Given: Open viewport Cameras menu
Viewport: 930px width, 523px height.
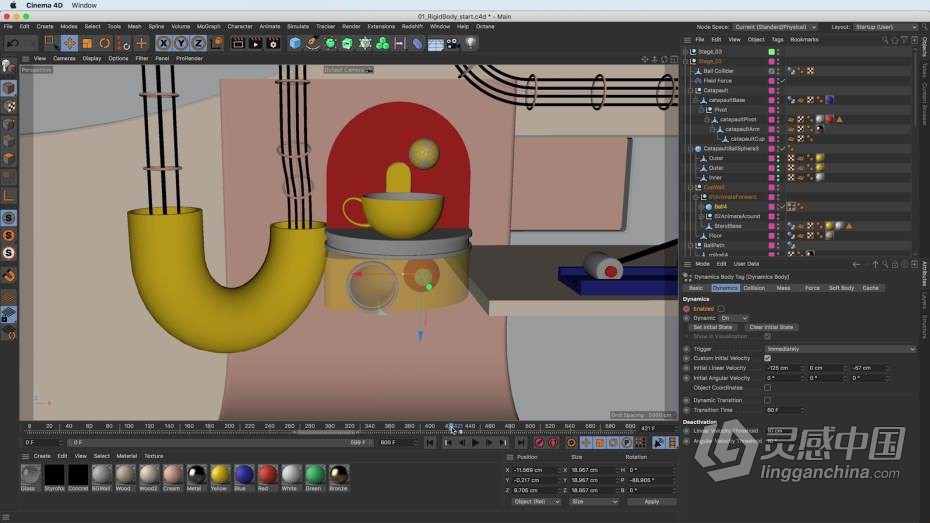Looking at the screenshot, I should [64, 59].
